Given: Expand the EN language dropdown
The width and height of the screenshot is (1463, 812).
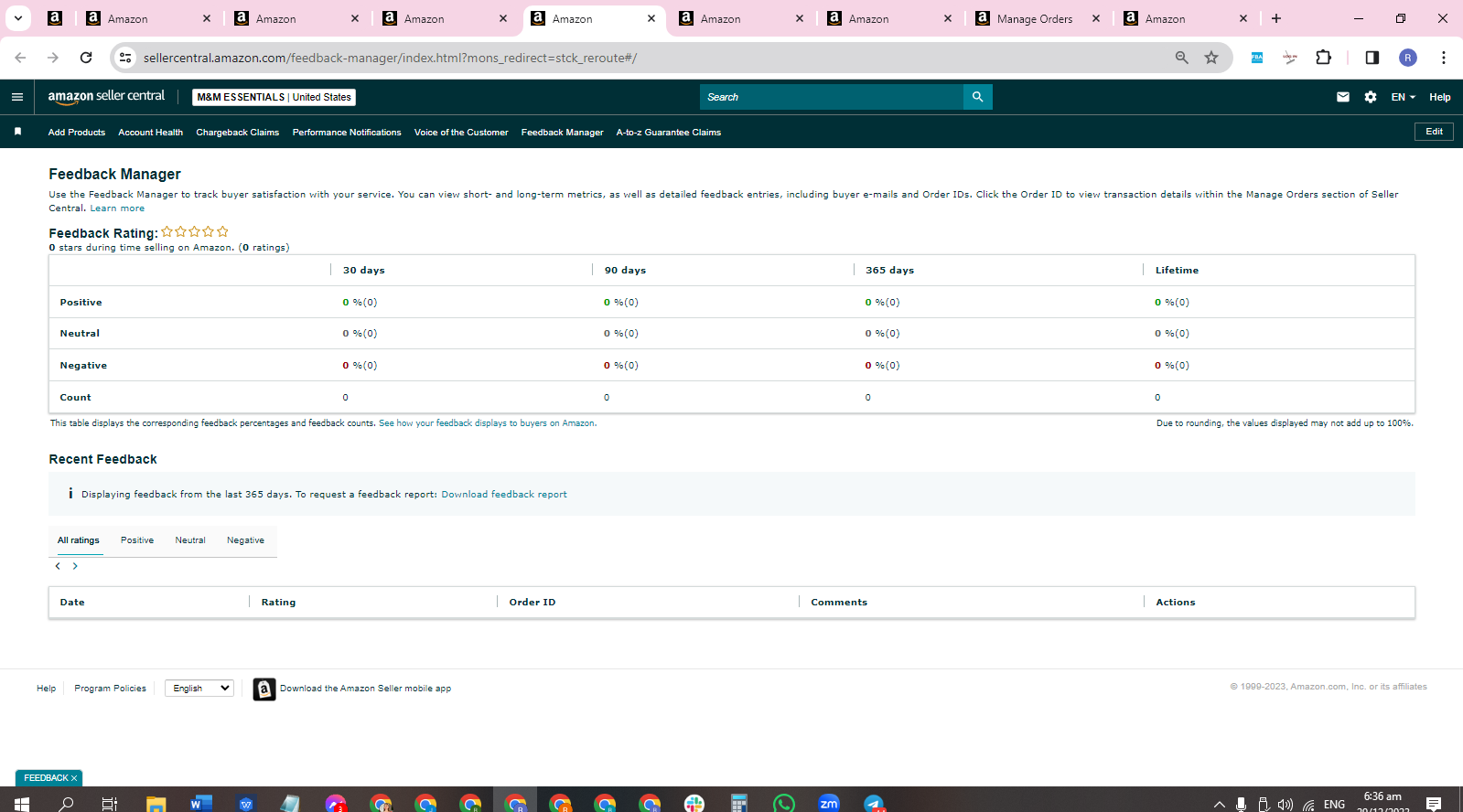Looking at the screenshot, I should (x=1403, y=97).
